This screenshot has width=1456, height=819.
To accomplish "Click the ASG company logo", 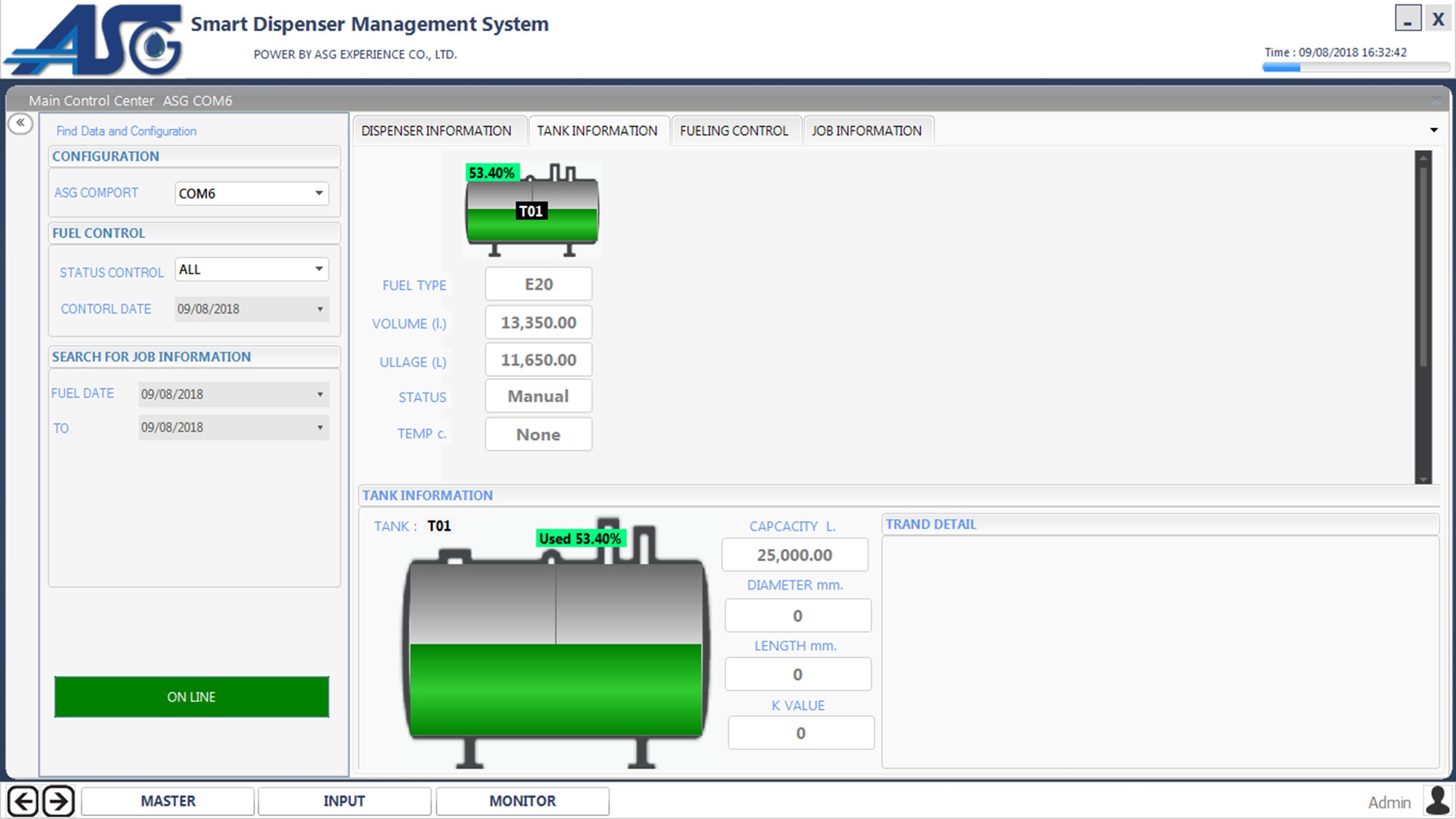I will pyautogui.click(x=95, y=40).
